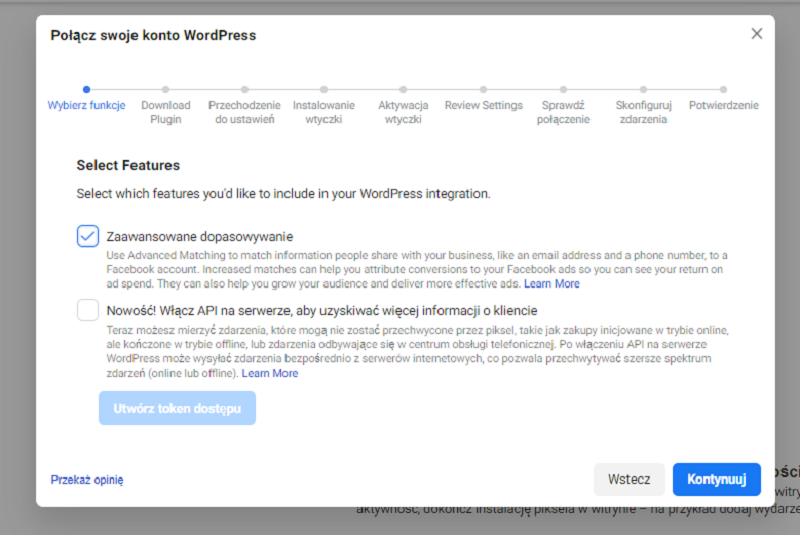Click the Kontynuuj button

[x=716, y=479]
